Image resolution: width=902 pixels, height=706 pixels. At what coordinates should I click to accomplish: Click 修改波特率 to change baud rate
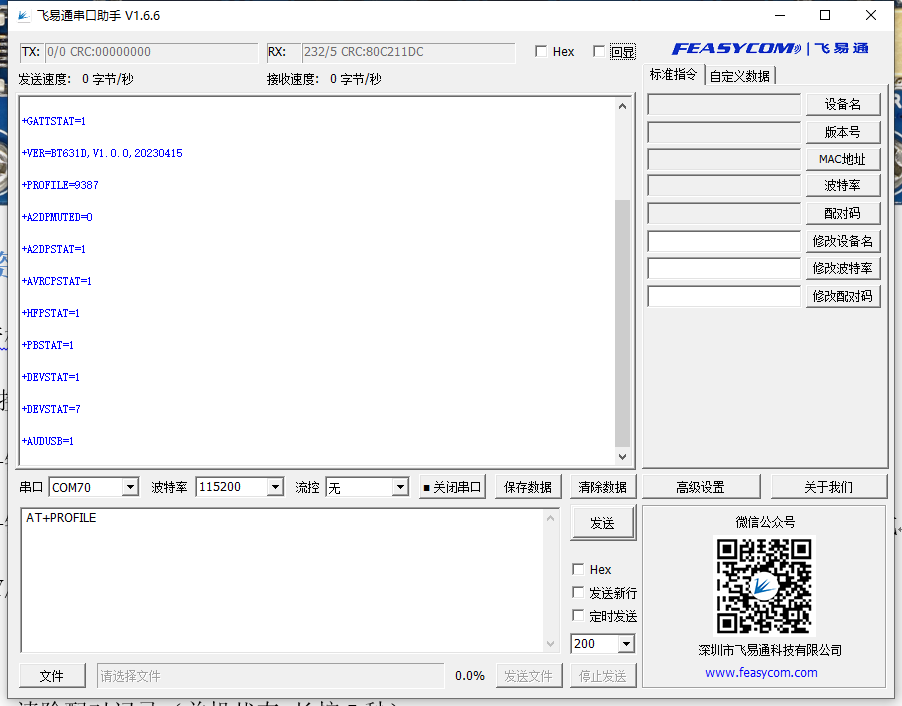point(845,267)
